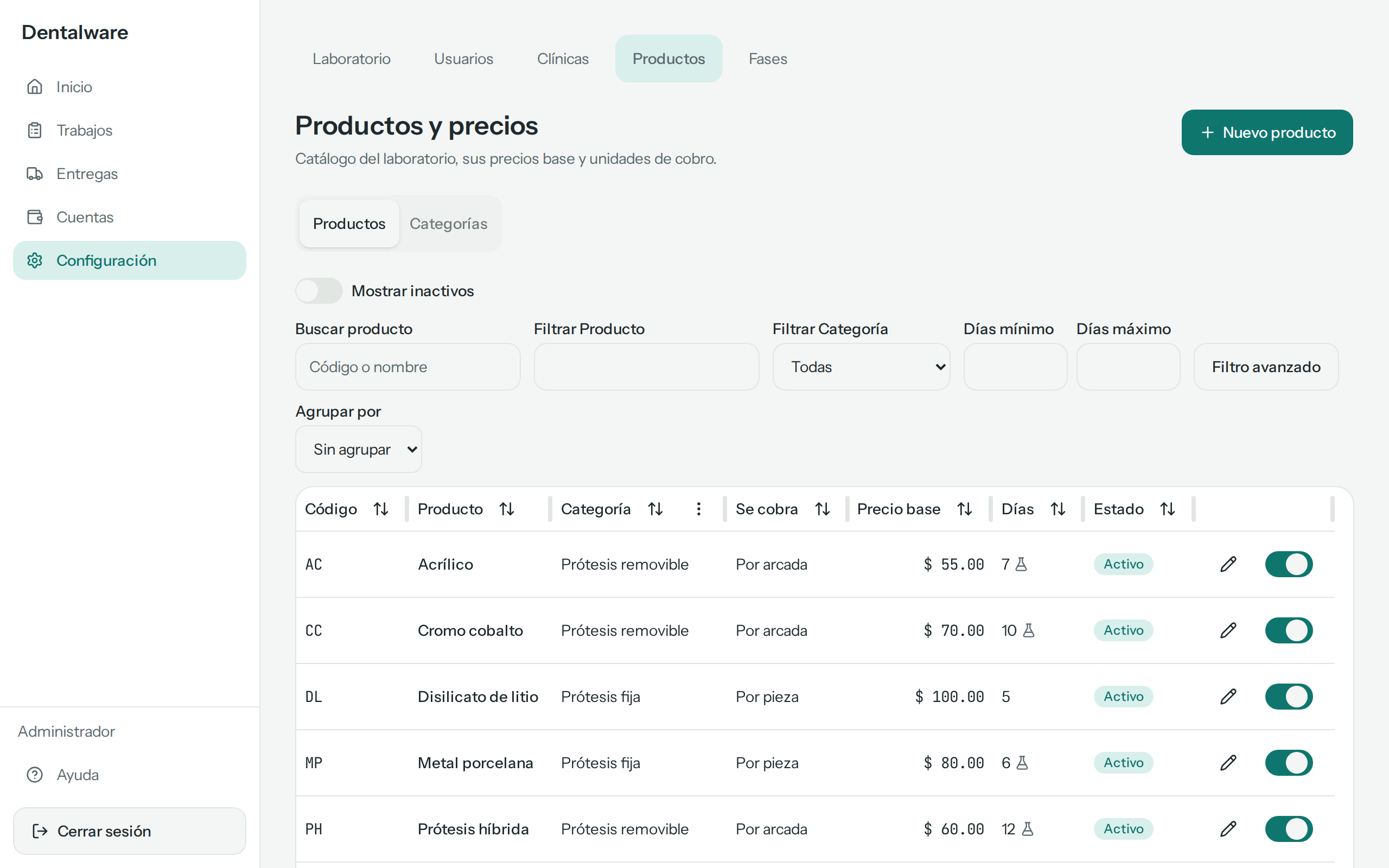1389x868 pixels.
Task: Click the Trabajos clipboard icon
Action: click(x=35, y=130)
